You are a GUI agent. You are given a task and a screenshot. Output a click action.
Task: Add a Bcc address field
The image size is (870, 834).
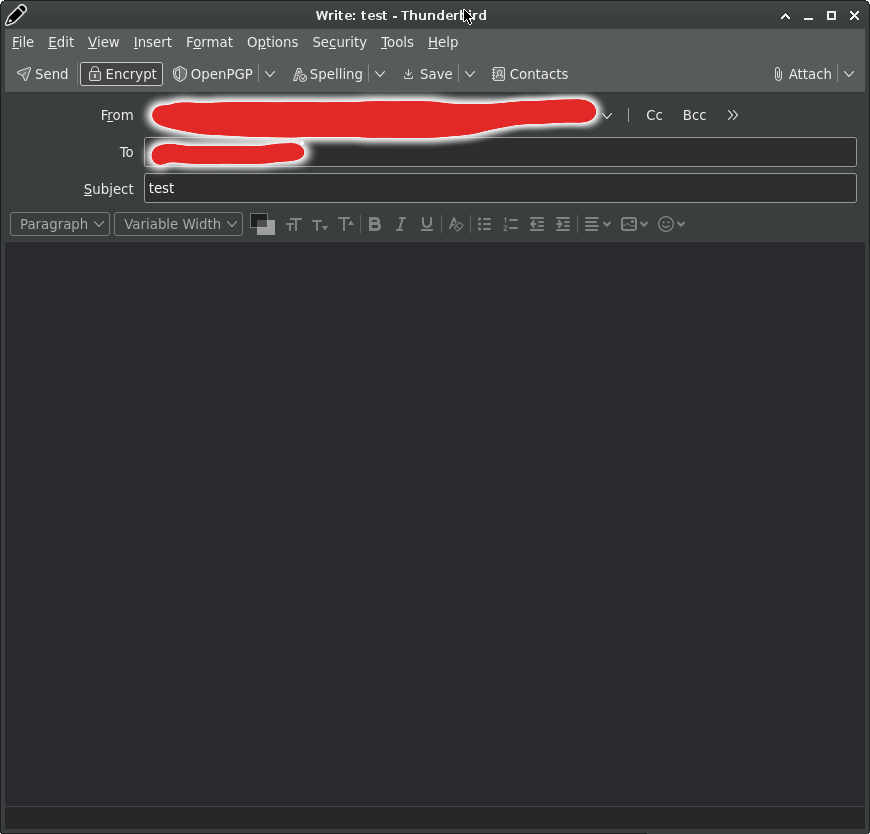[694, 115]
